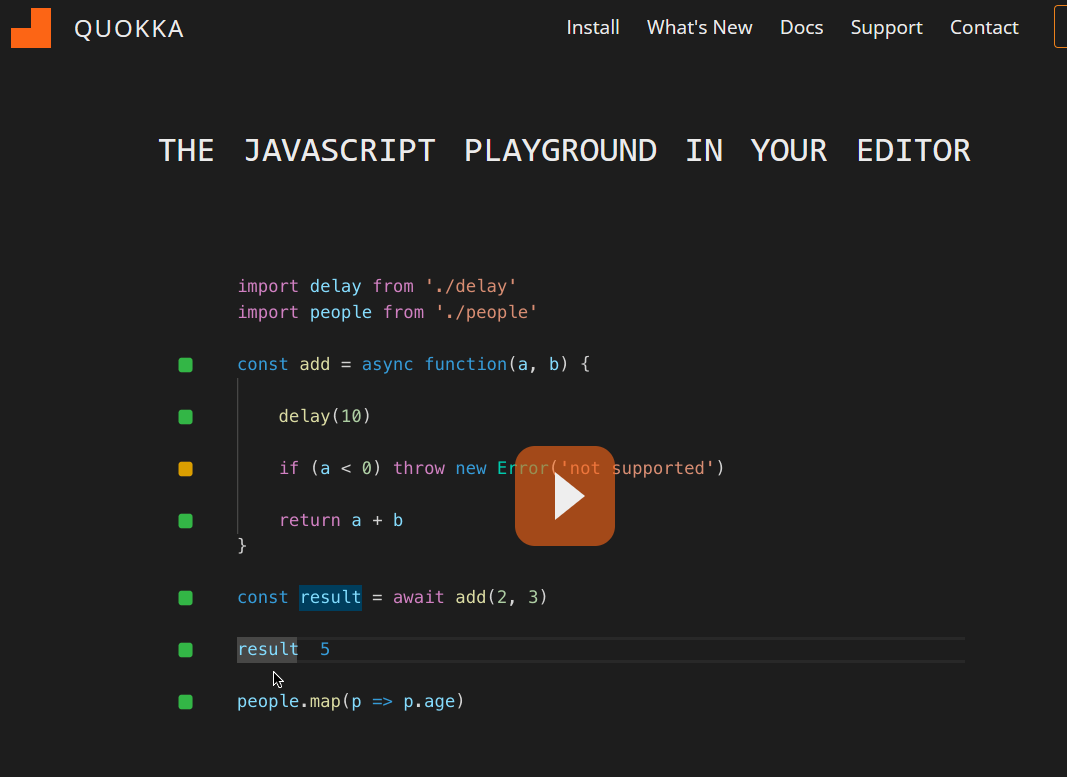Click the highlighted result variable in the code
Screen dimensions: 1067x777
[x=330, y=597]
